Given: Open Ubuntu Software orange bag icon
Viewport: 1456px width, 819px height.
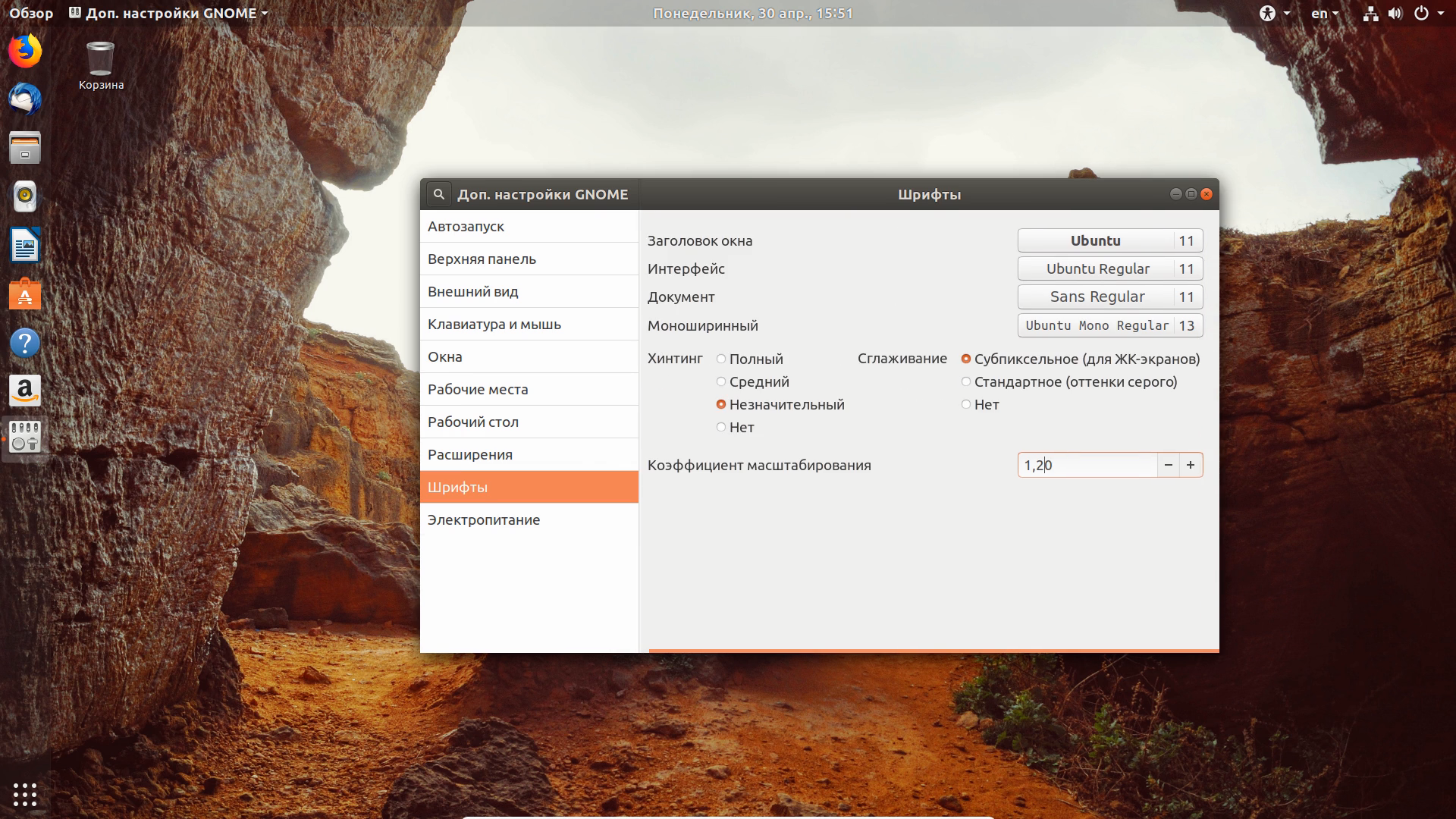Looking at the screenshot, I should [x=25, y=293].
